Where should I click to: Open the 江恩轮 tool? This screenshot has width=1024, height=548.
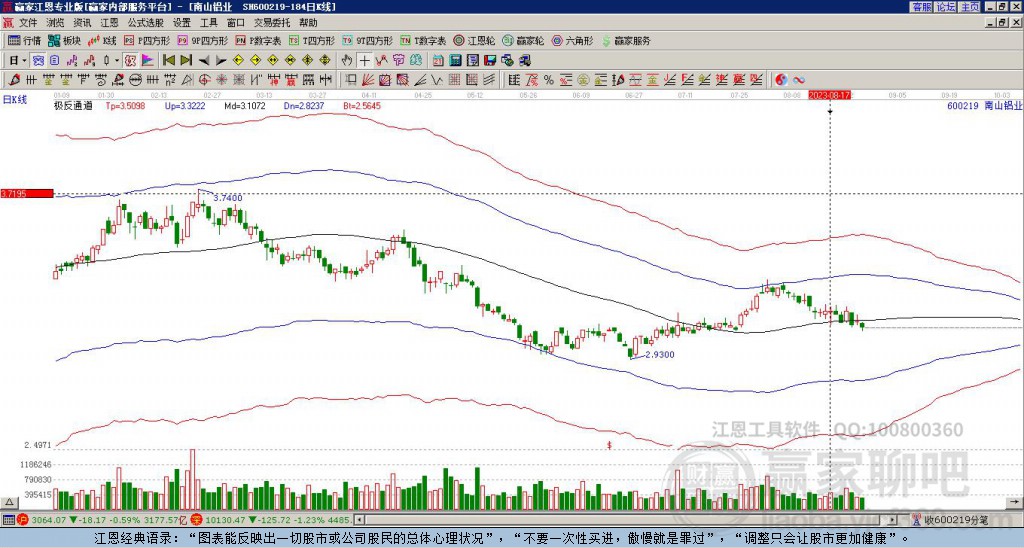[475, 41]
